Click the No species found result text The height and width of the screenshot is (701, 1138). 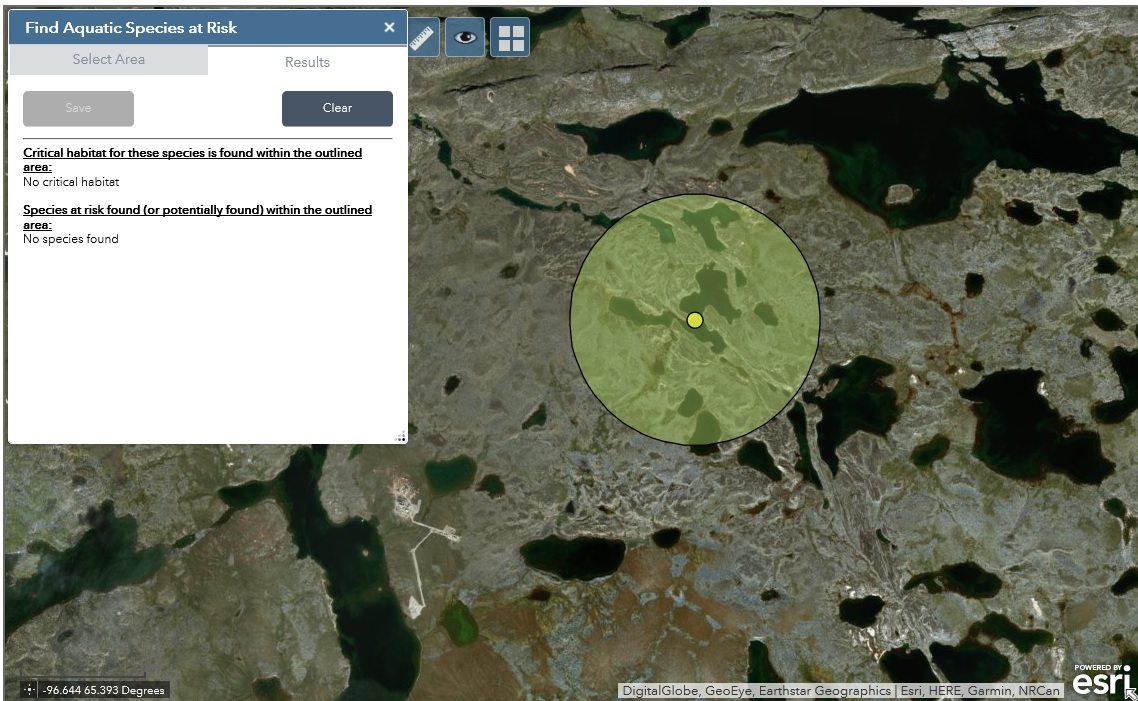tap(71, 239)
